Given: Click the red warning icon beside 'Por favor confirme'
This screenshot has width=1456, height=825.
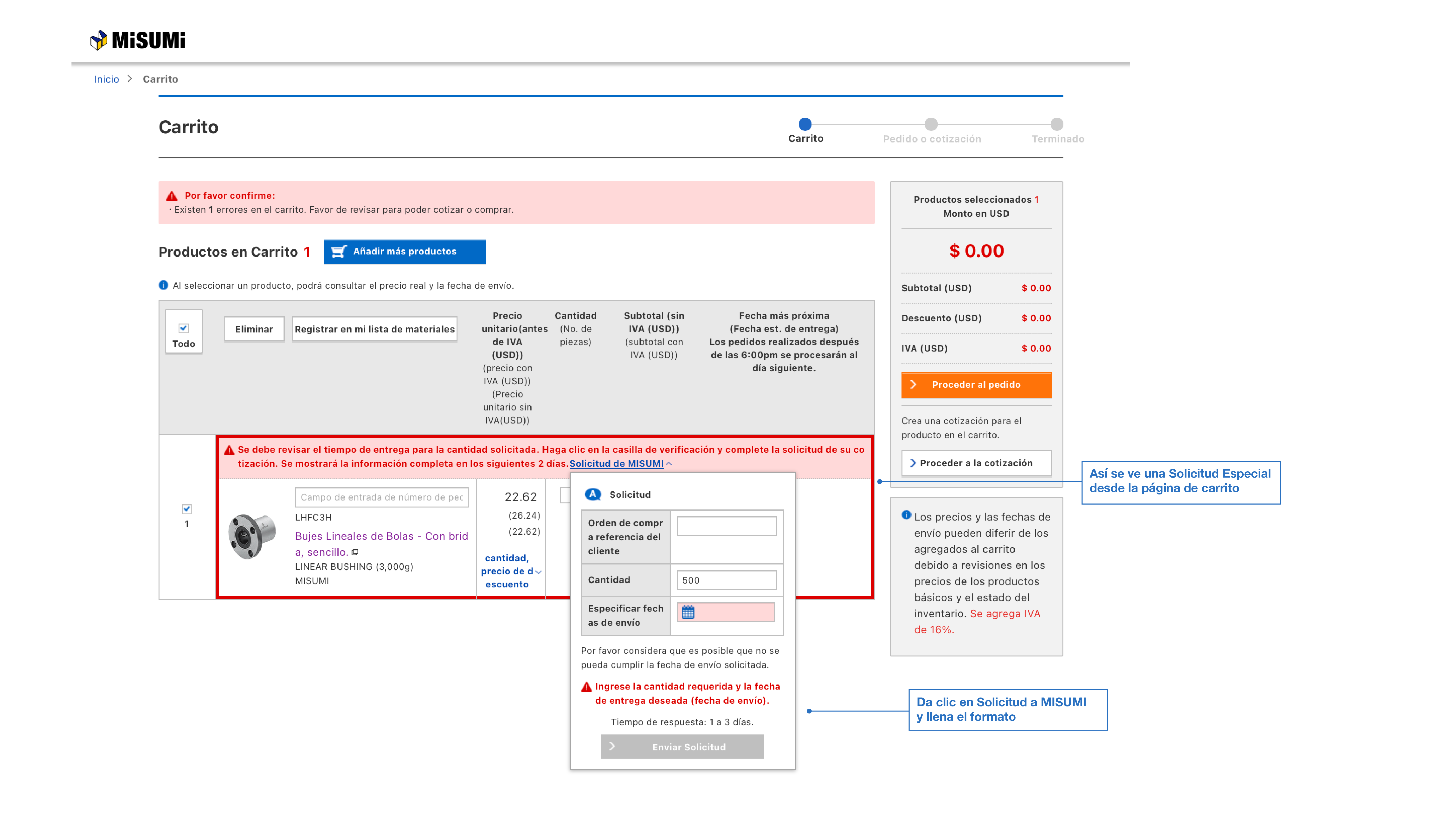Looking at the screenshot, I should (x=172, y=196).
